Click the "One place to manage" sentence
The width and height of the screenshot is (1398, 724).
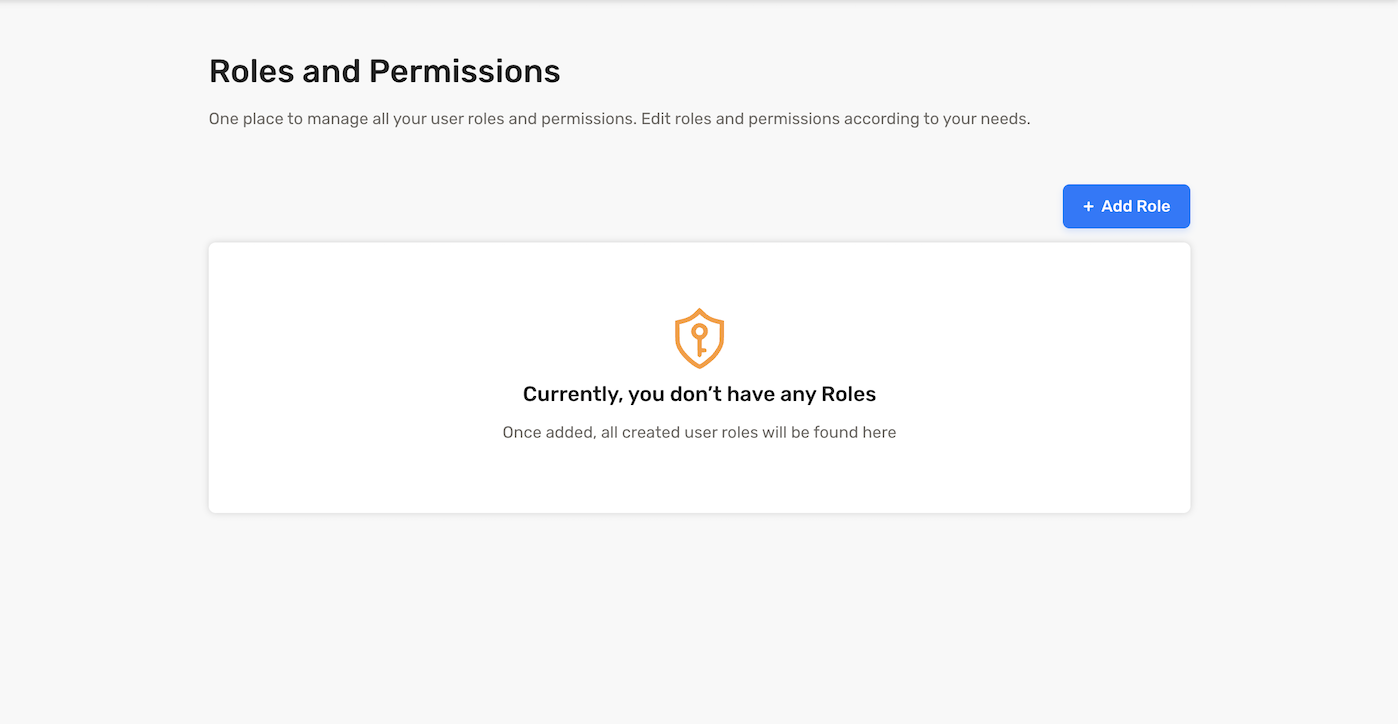coord(420,119)
